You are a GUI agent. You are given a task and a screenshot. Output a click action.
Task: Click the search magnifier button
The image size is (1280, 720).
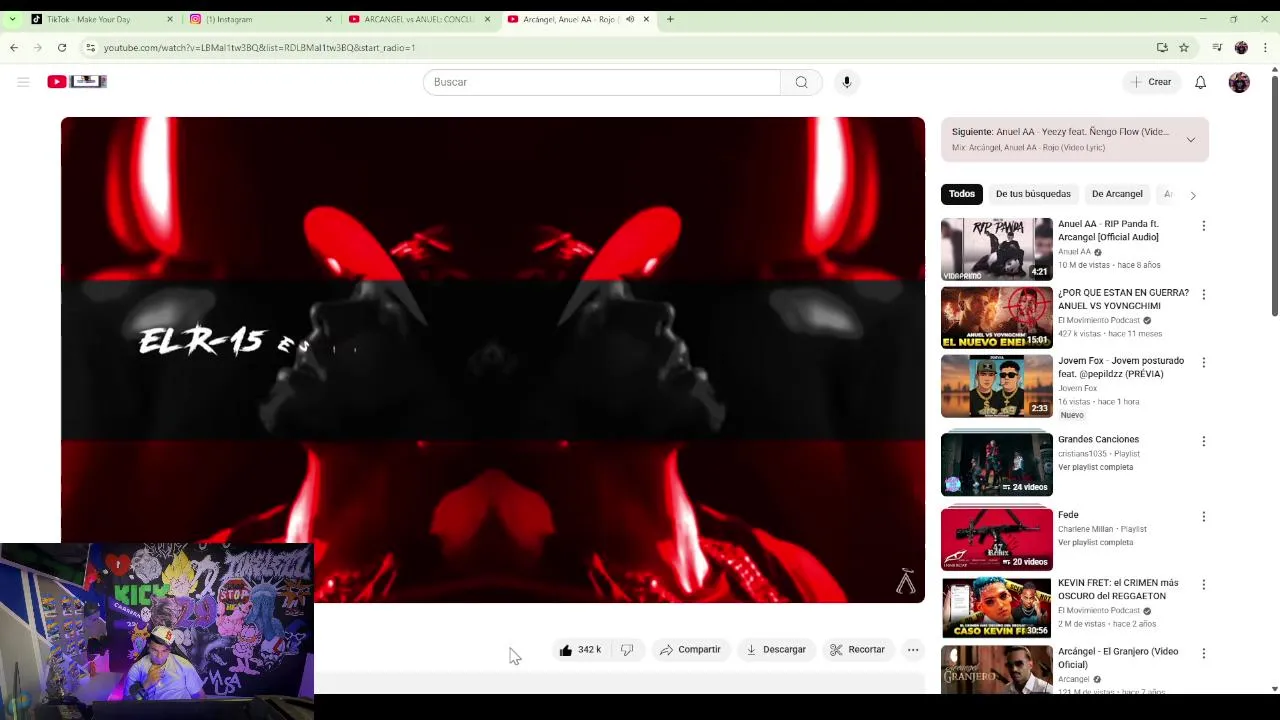point(801,82)
